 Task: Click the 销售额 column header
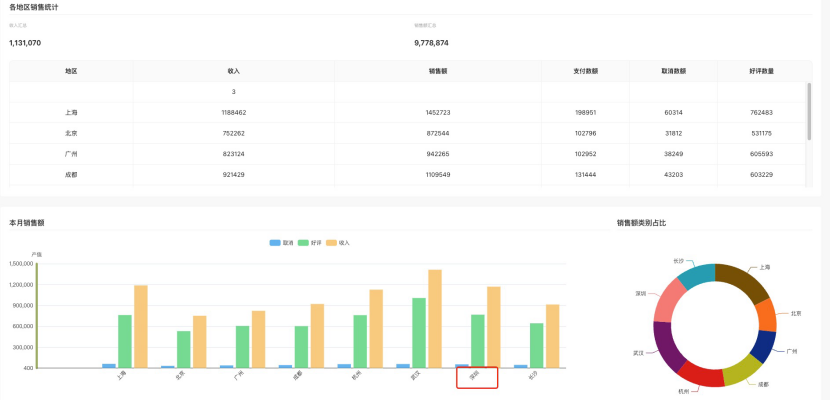(438, 71)
